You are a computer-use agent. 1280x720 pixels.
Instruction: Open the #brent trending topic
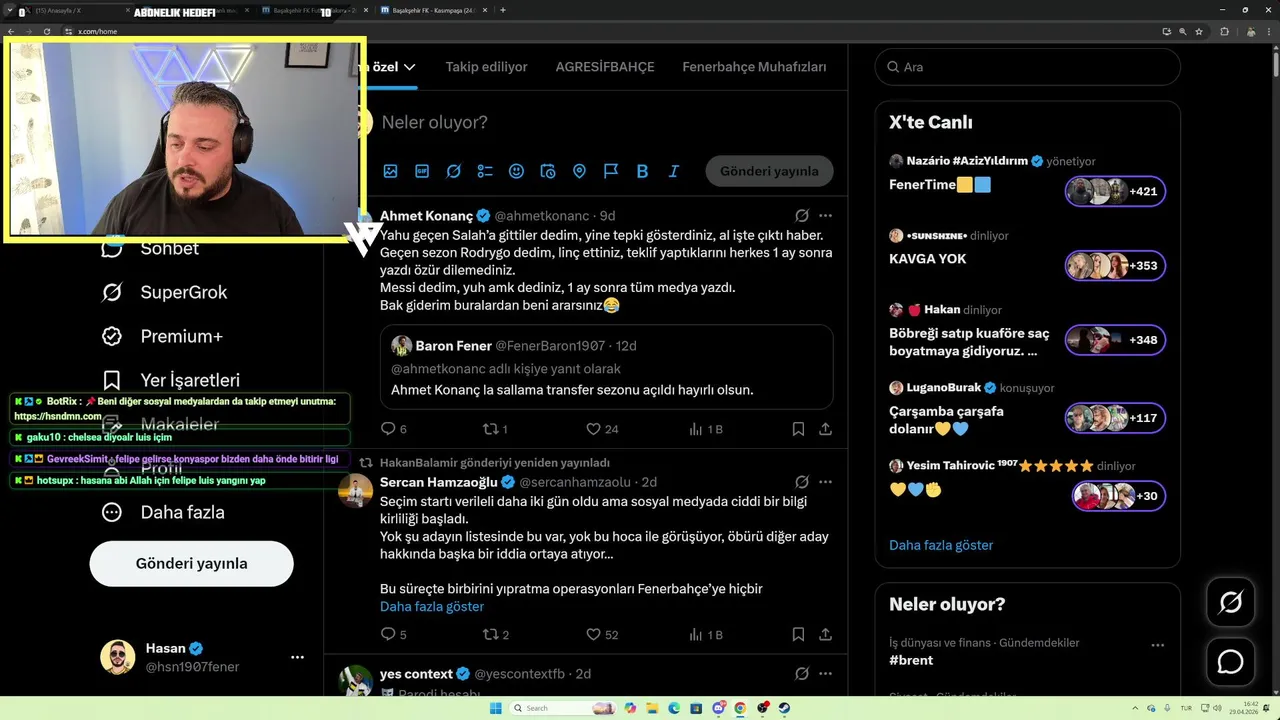911,660
